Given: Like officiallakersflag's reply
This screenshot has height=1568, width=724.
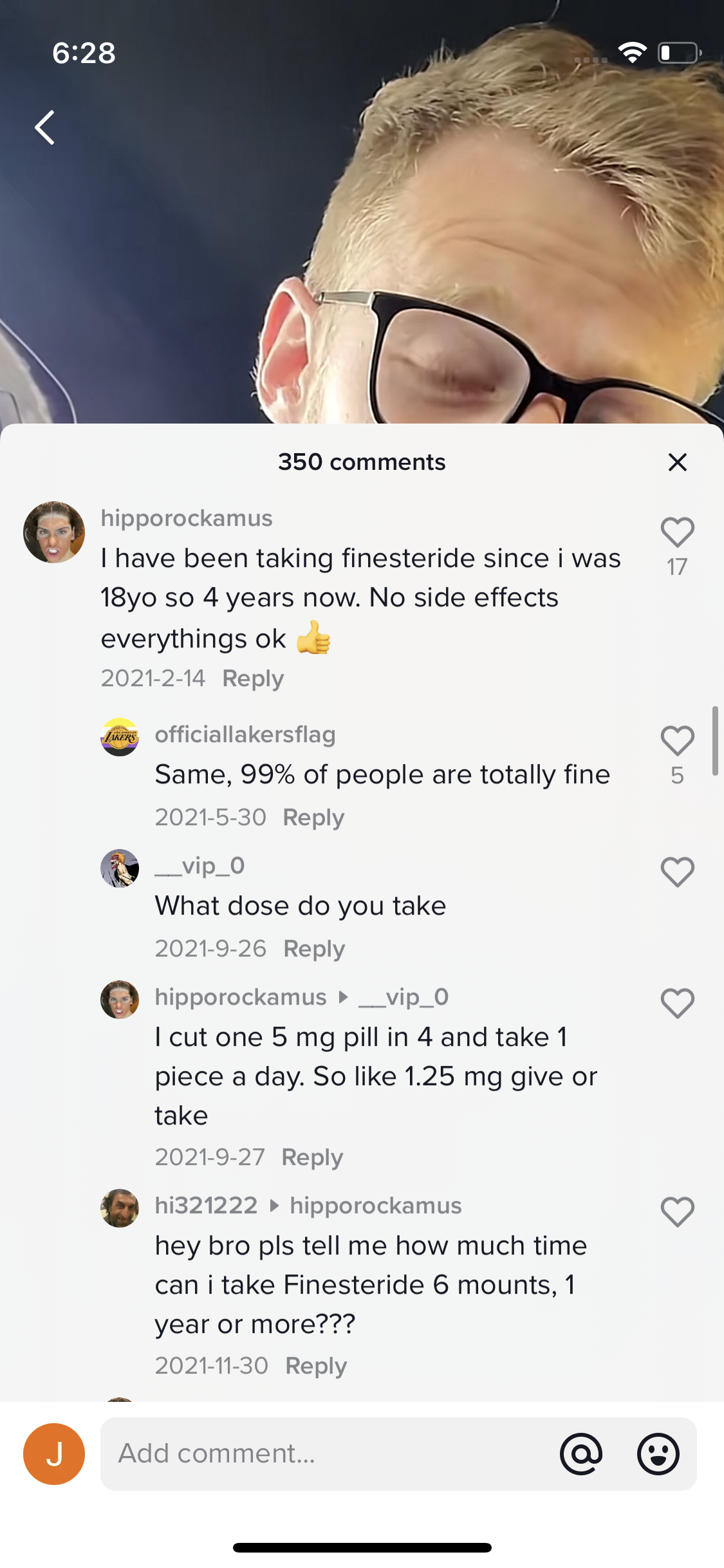Looking at the screenshot, I should pos(678,741).
